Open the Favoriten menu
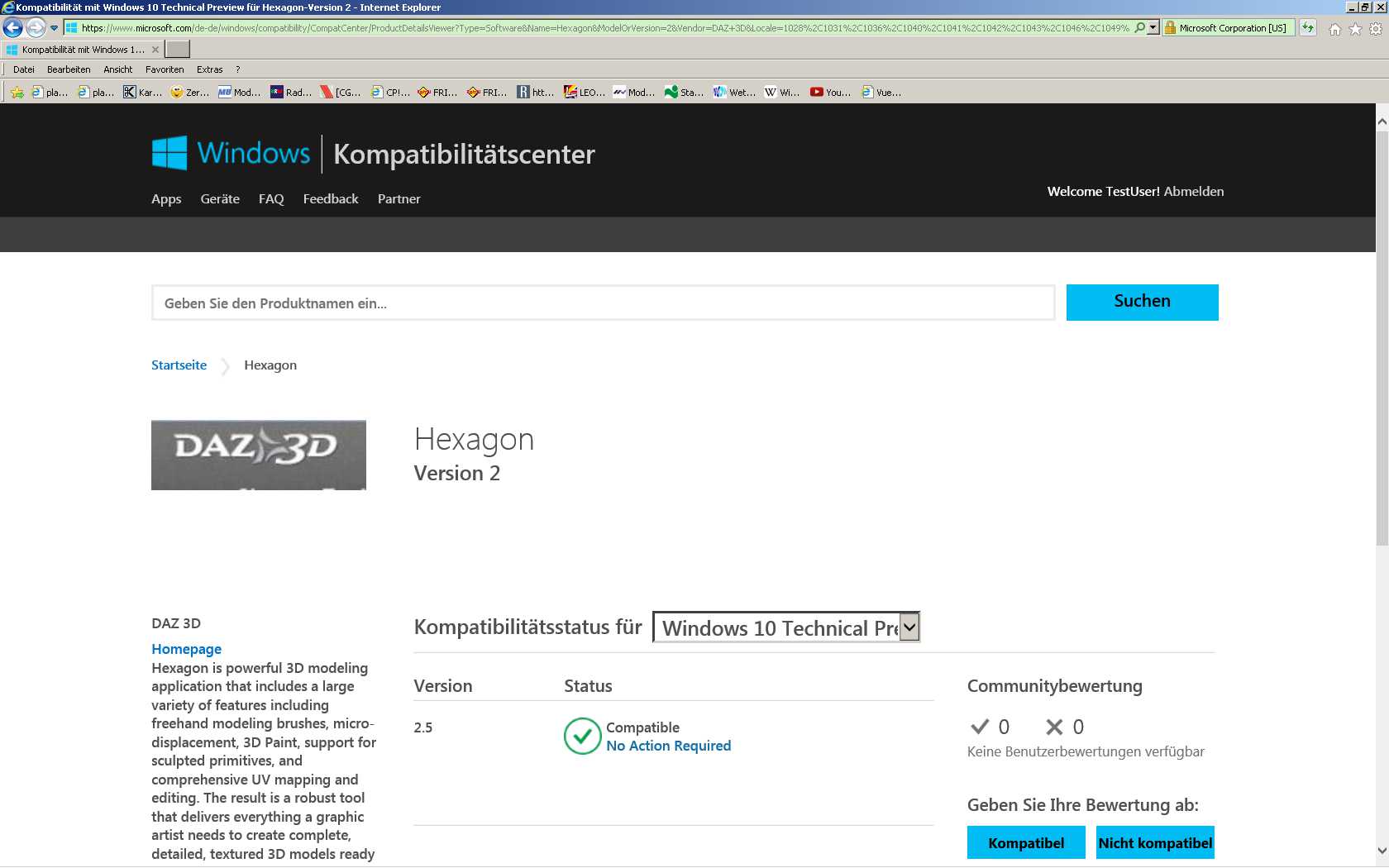The image size is (1389, 868). pyautogui.click(x=165, y=69)
